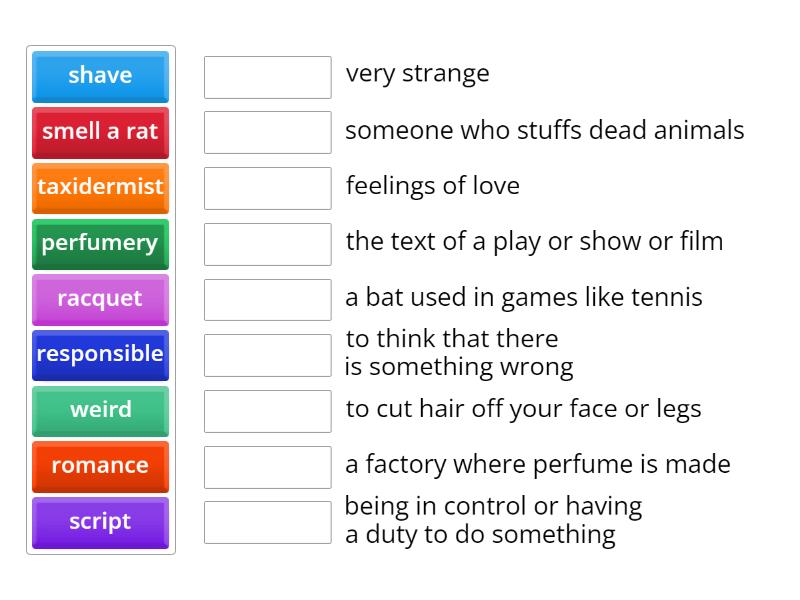This screenshot has width=800, height=600.
Task: Click the answer box for 'being in control' definition
Action: [x=267, y=522]
